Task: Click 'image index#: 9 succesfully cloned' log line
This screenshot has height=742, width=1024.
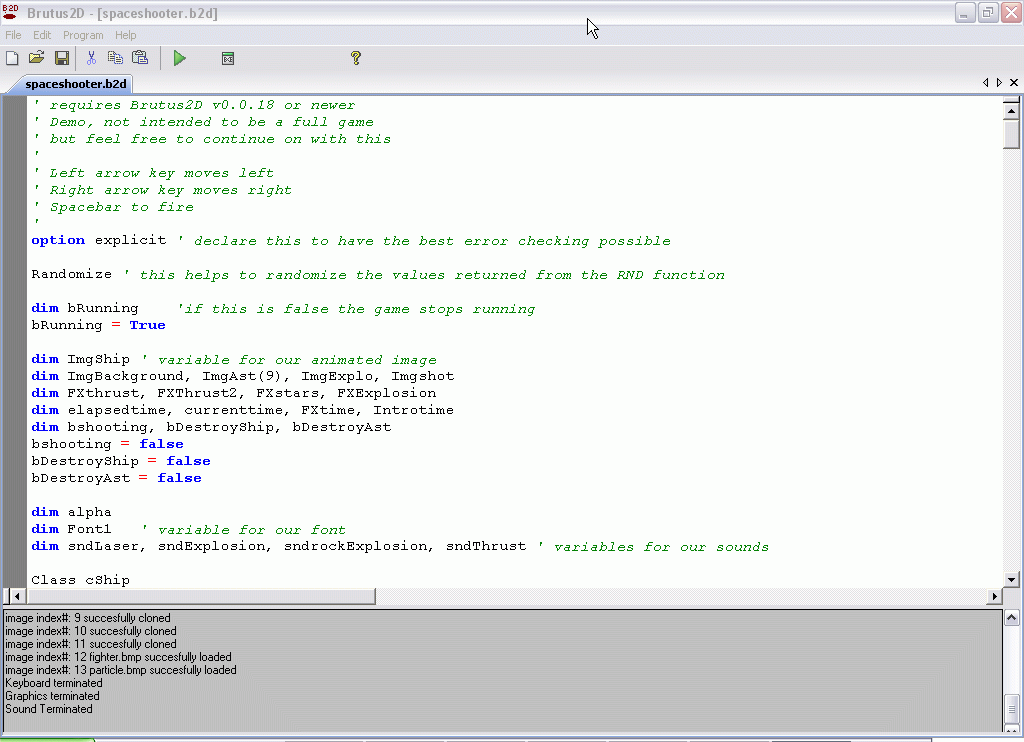Action: point(88,617)
